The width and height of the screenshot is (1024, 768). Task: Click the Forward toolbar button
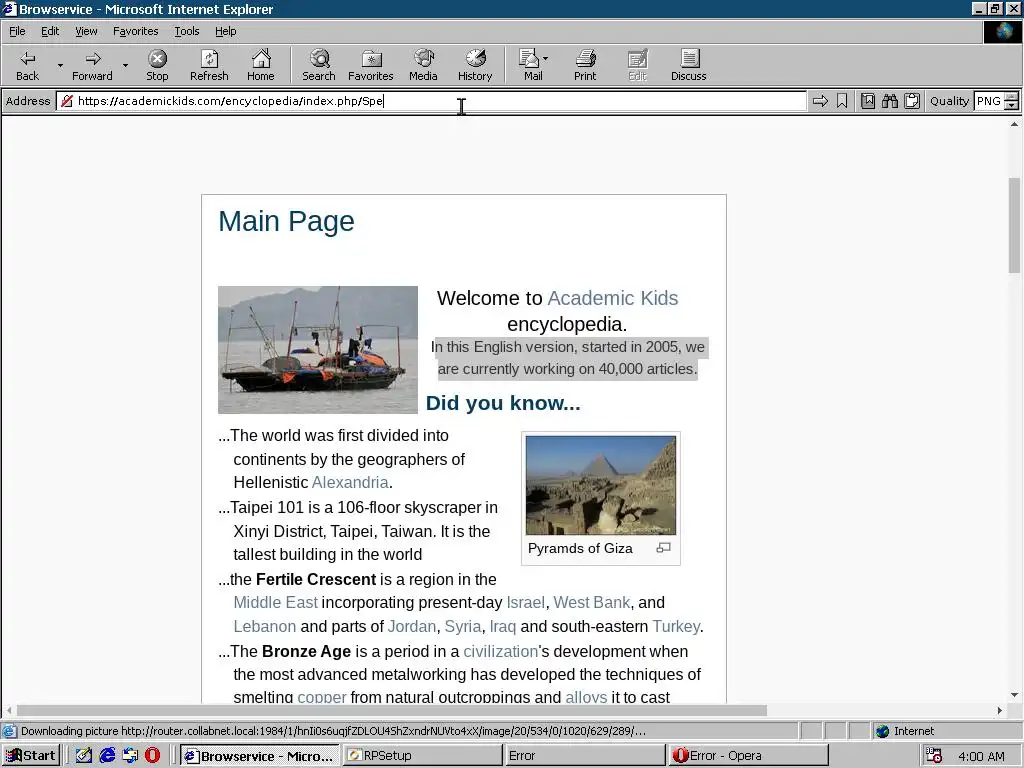pyautogui.click(x=92, y=65)
